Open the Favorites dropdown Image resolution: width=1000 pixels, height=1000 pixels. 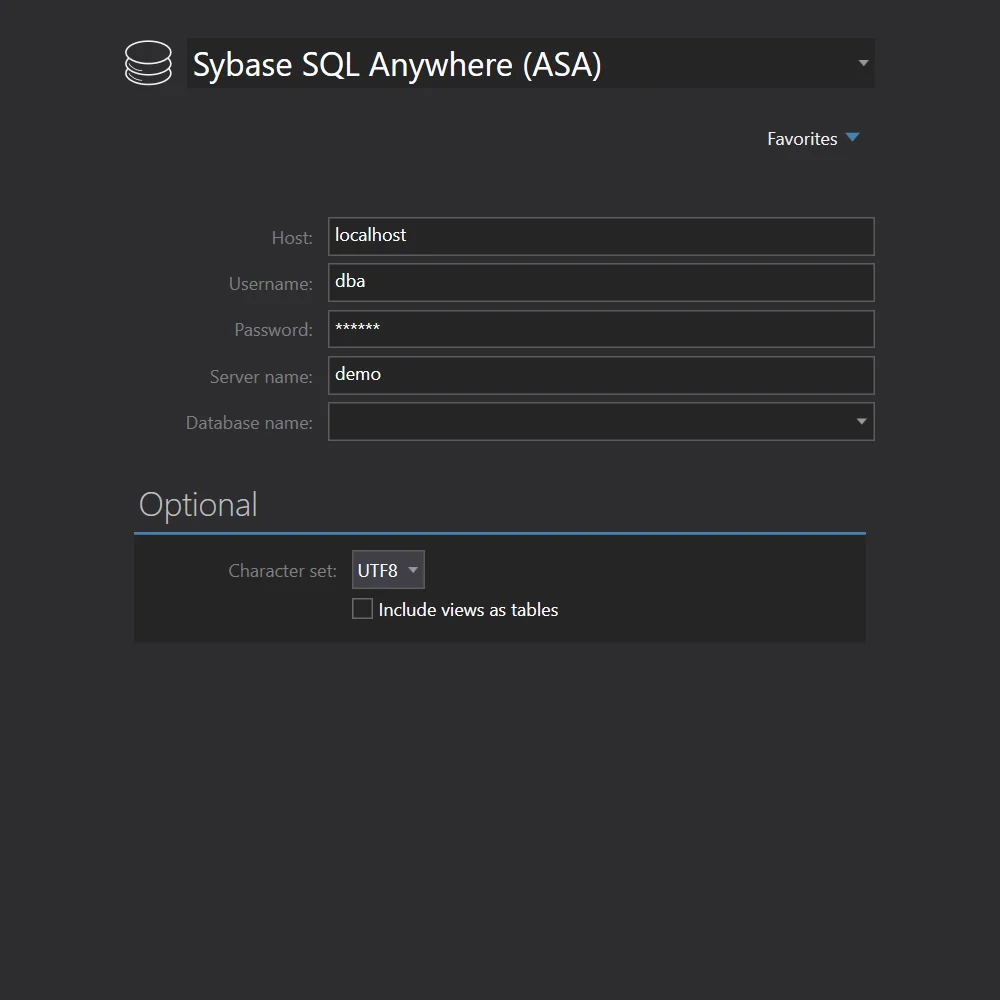tap(813, 138)
